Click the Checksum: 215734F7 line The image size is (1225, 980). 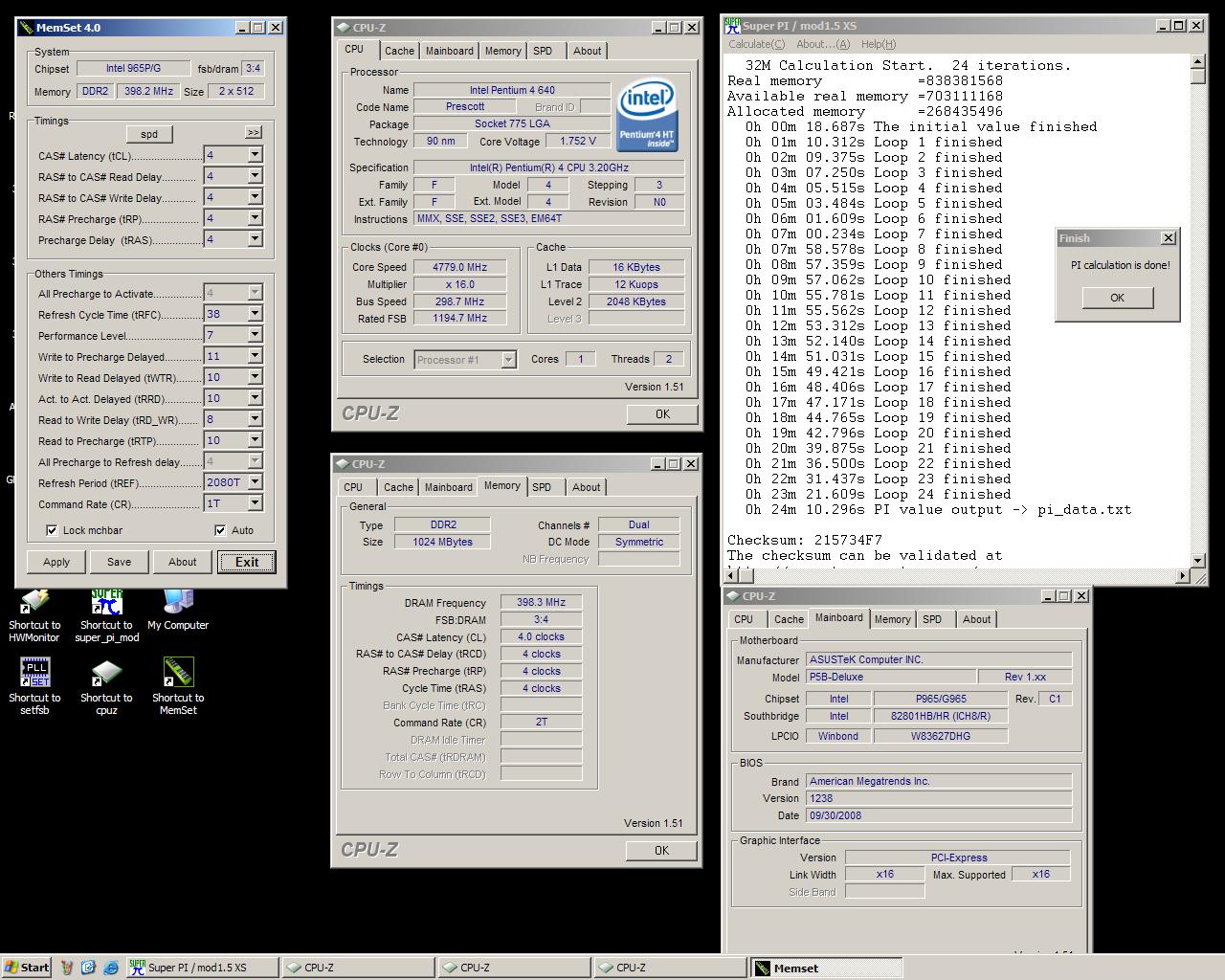click(x=805, y=540)
